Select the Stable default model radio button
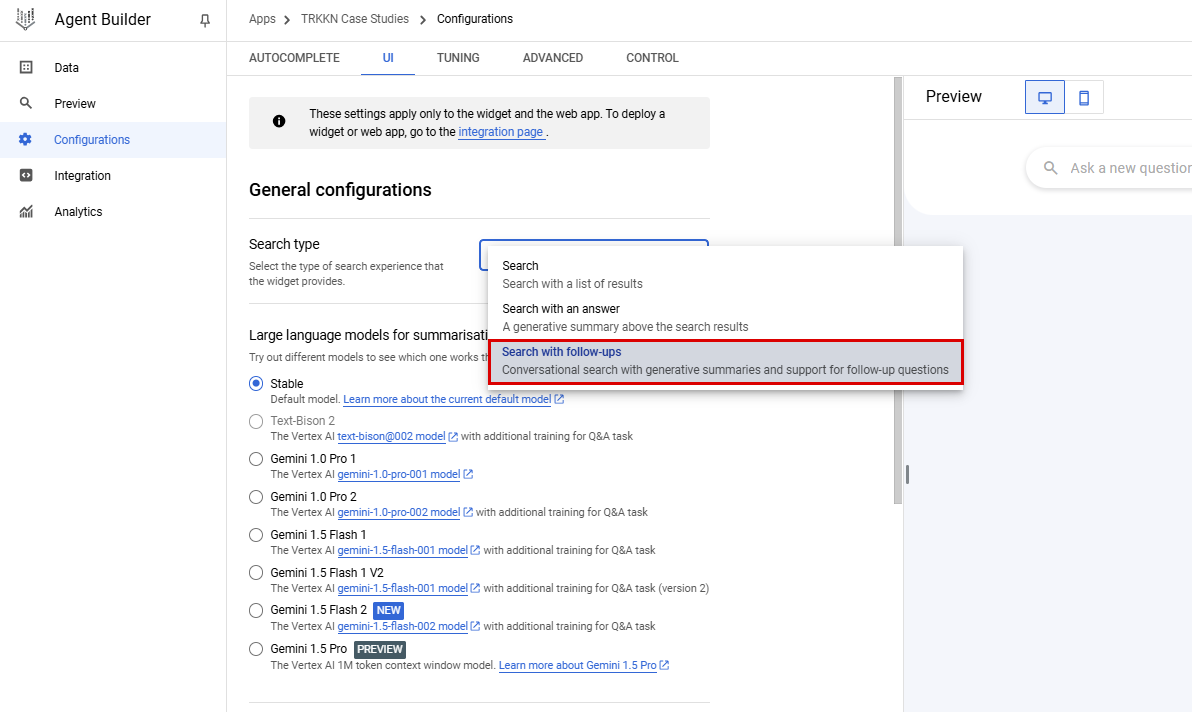Viewport: 1192px width, 712px height. 255,383
